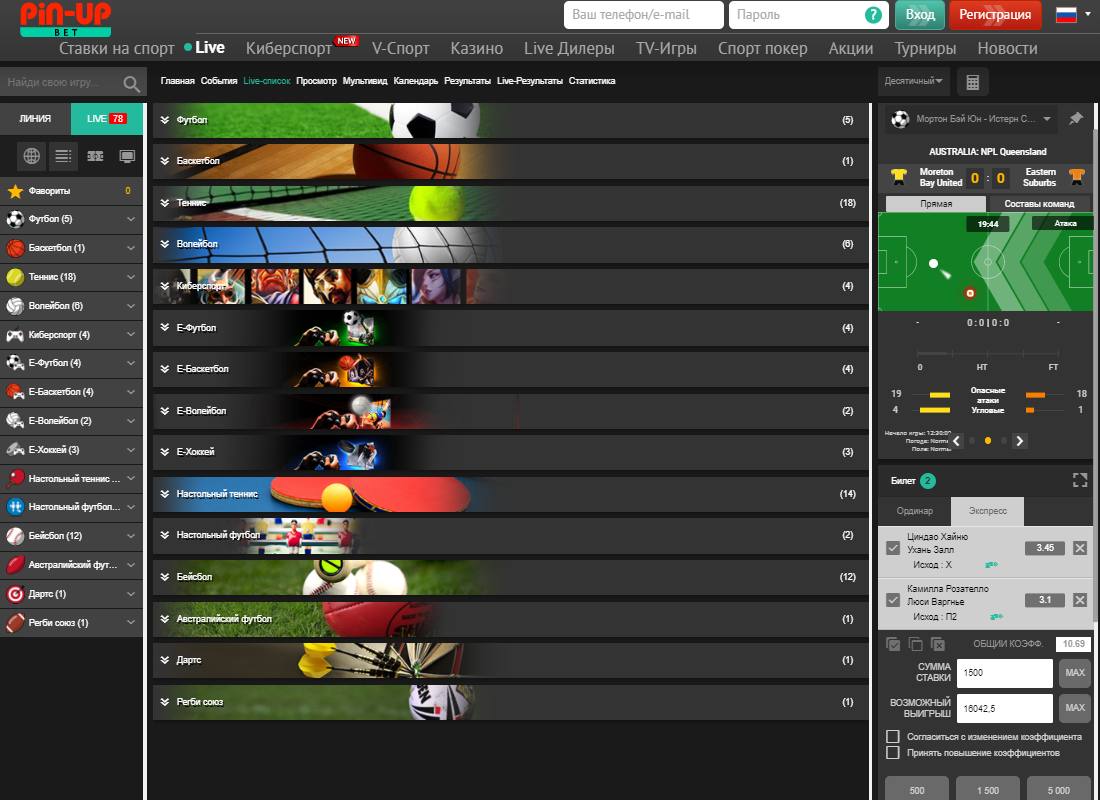
Task: Click the password help question mark icon
Action: click(x=873, y=15)
